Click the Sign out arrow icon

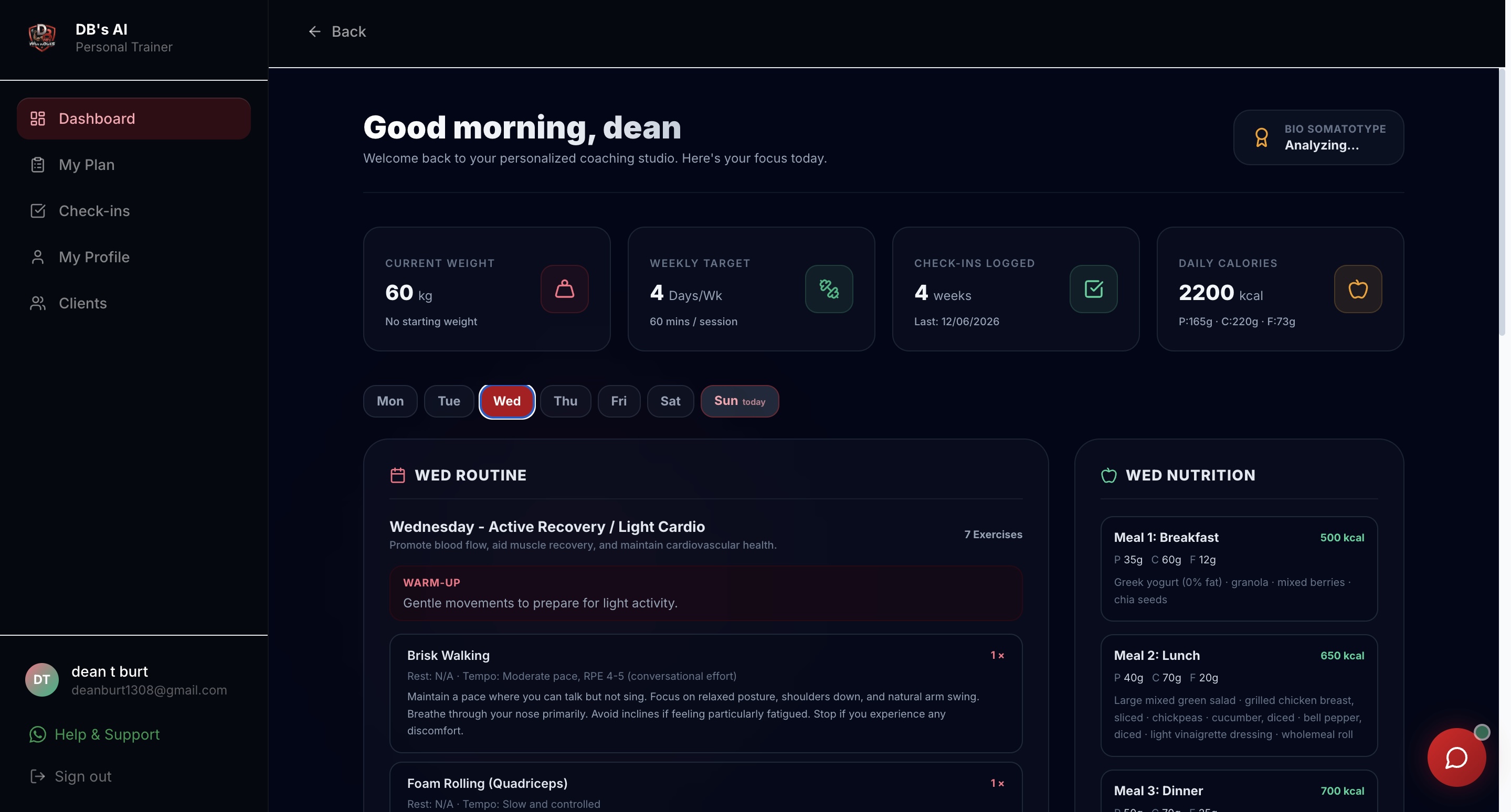click(x=38, y=776)
